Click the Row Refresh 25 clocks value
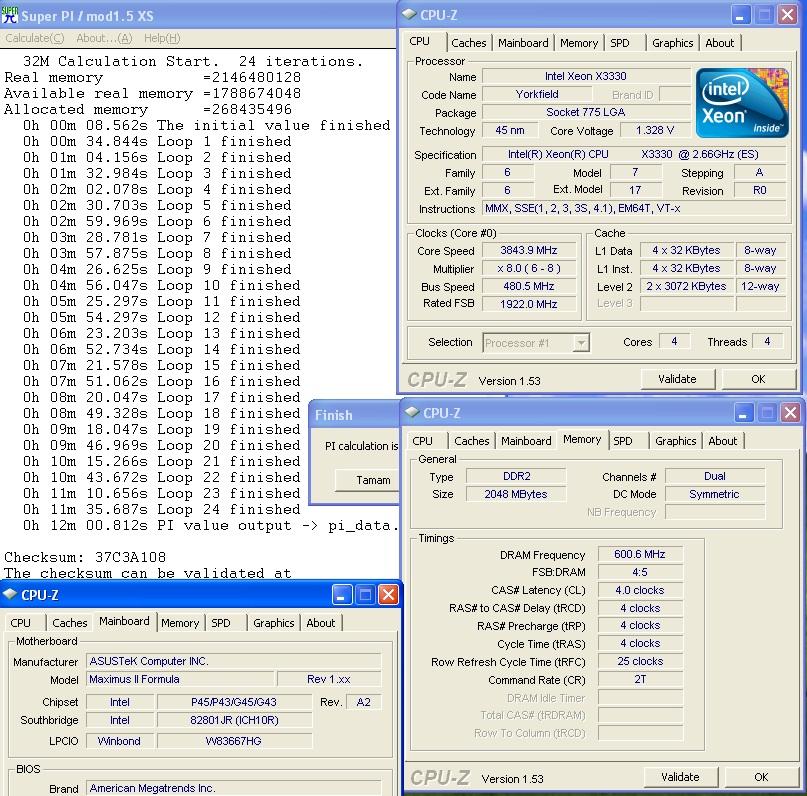This screenshot has height=796, width=807. [x=640, y=661]
